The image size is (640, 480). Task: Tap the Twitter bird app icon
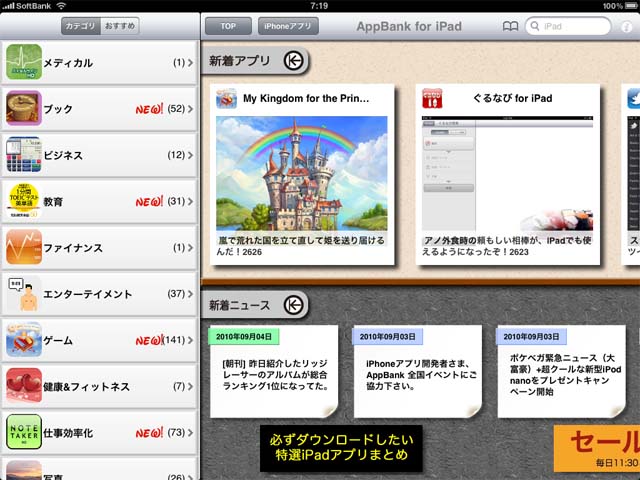pos(633,98)
